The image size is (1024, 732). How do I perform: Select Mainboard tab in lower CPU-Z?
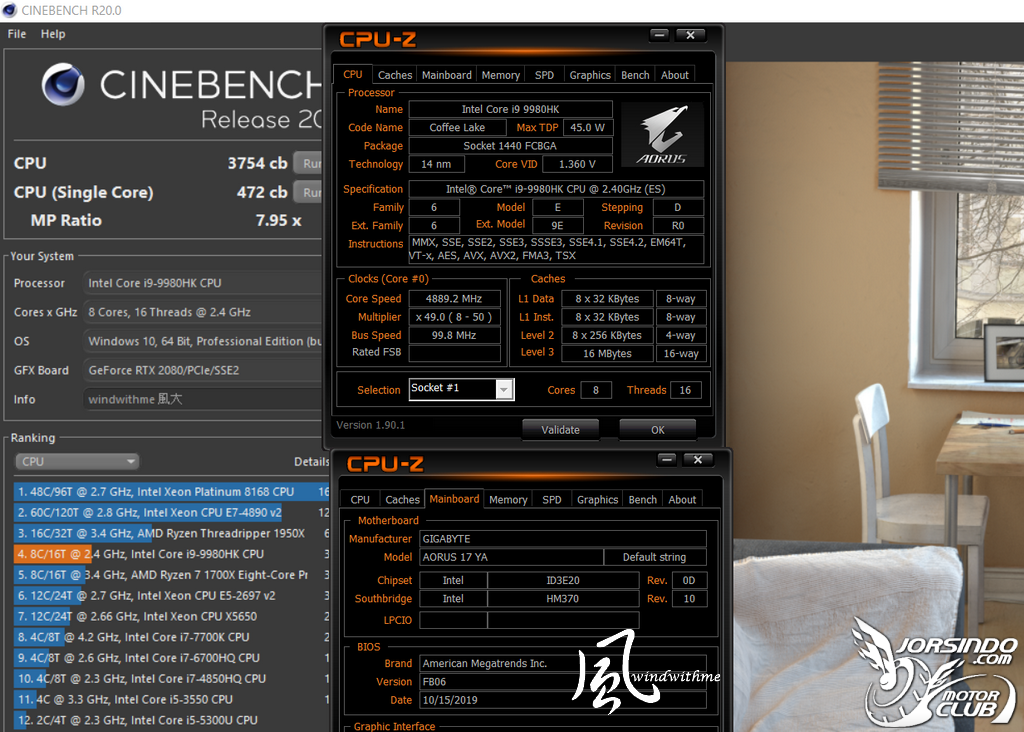point(455,499)
